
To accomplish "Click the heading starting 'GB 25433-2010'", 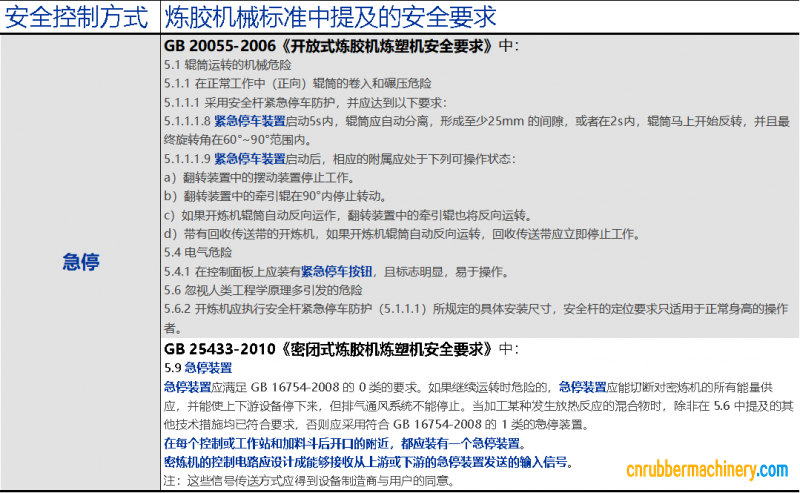I will [341, 349].
